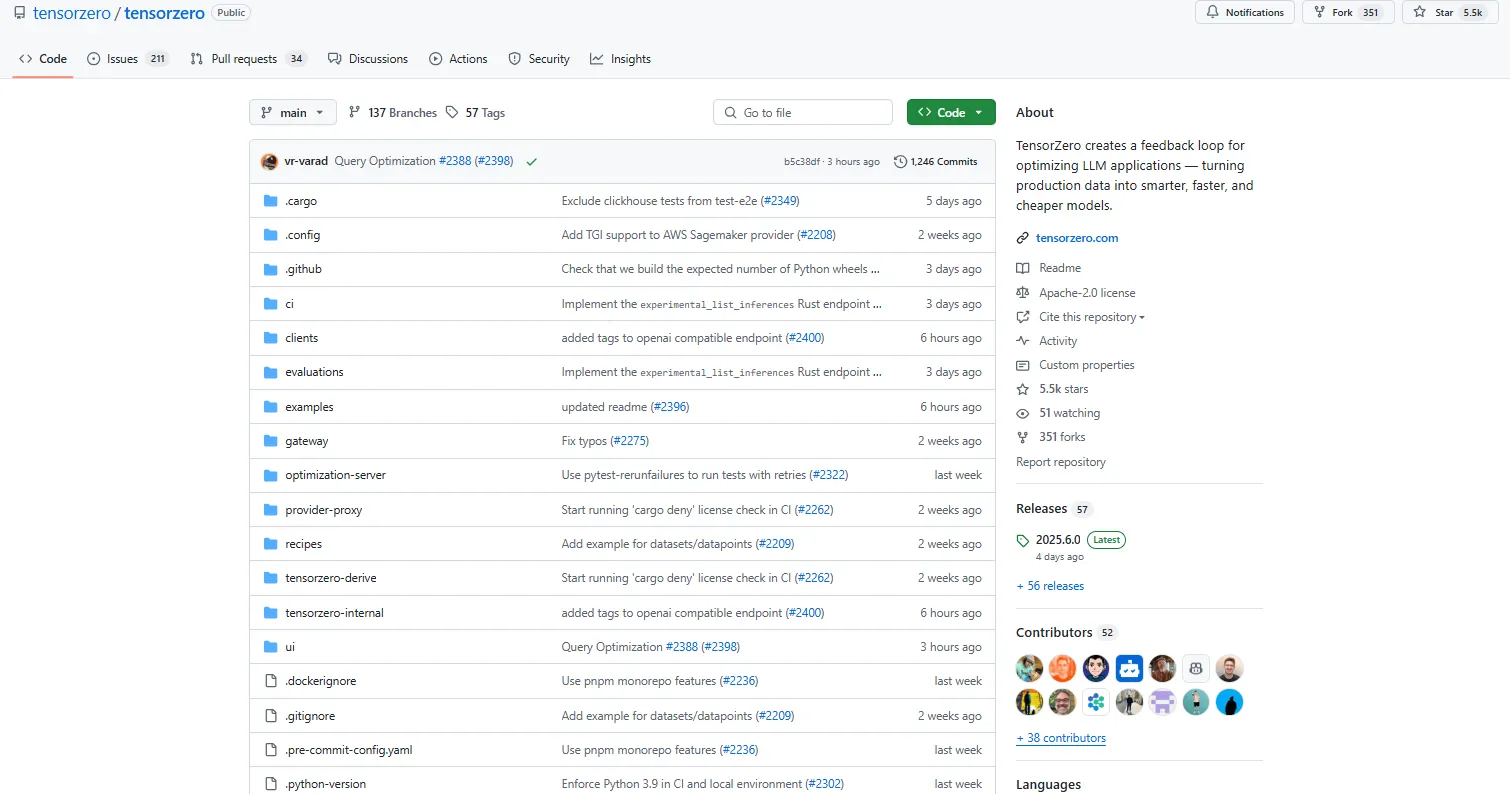Image resolution: width=1510 pixels, height=794 pixels.
Task: Open the Fork 351 button
Action: [x=1348, y=12]
